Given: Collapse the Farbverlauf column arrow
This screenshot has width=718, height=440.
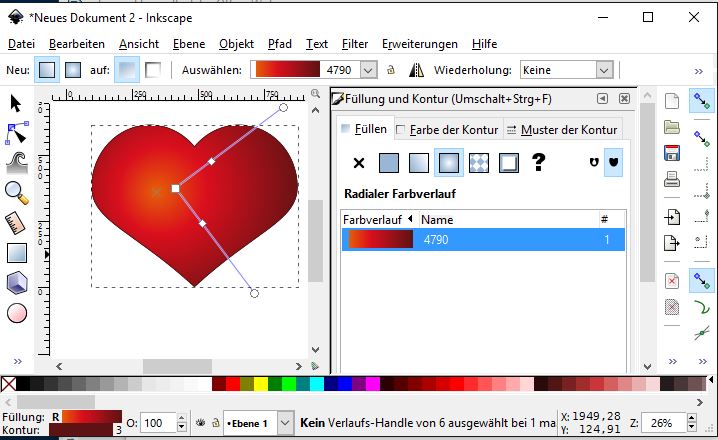Looking at the screenshot, I should pyautogui.click(x=410, y=219).
